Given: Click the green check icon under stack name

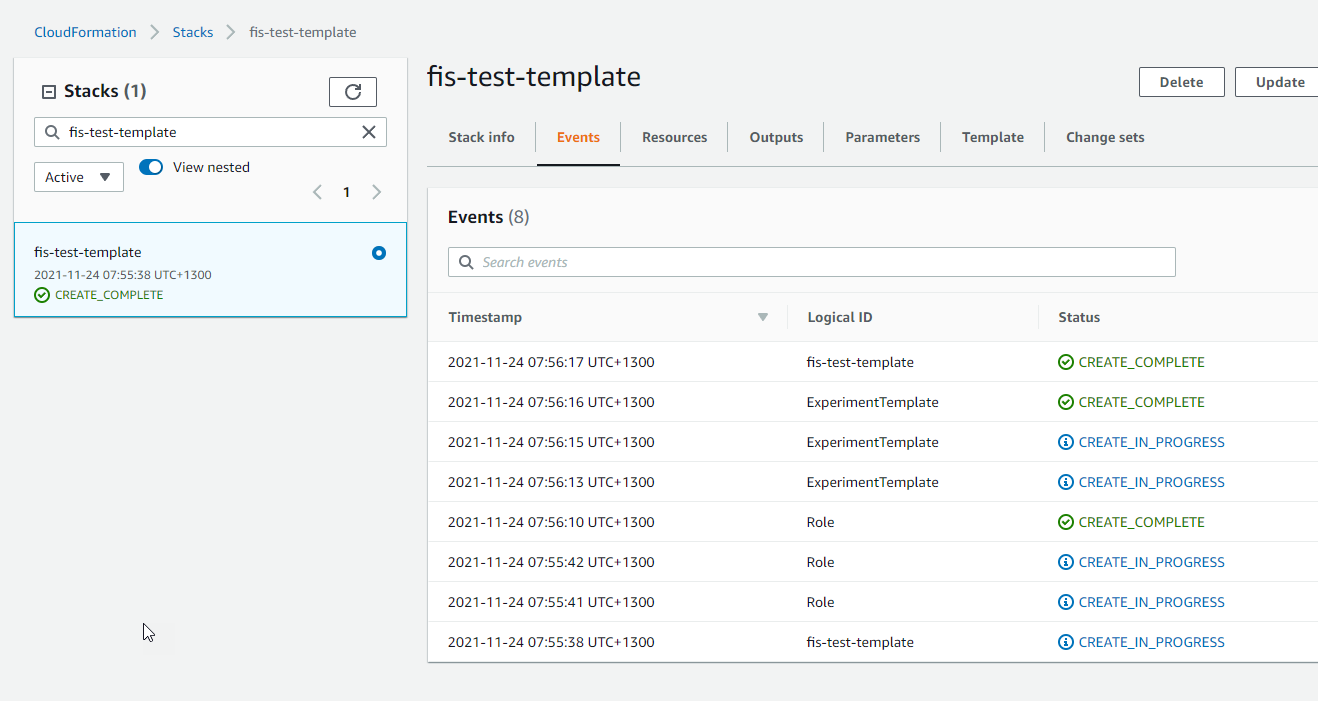Looking at the screenshot, I should pyautogui.click(x=42, y=295).
